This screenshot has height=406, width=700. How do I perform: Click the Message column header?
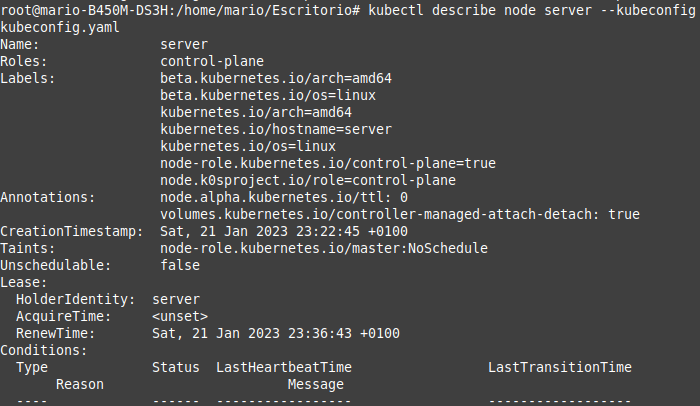point(316,384)
